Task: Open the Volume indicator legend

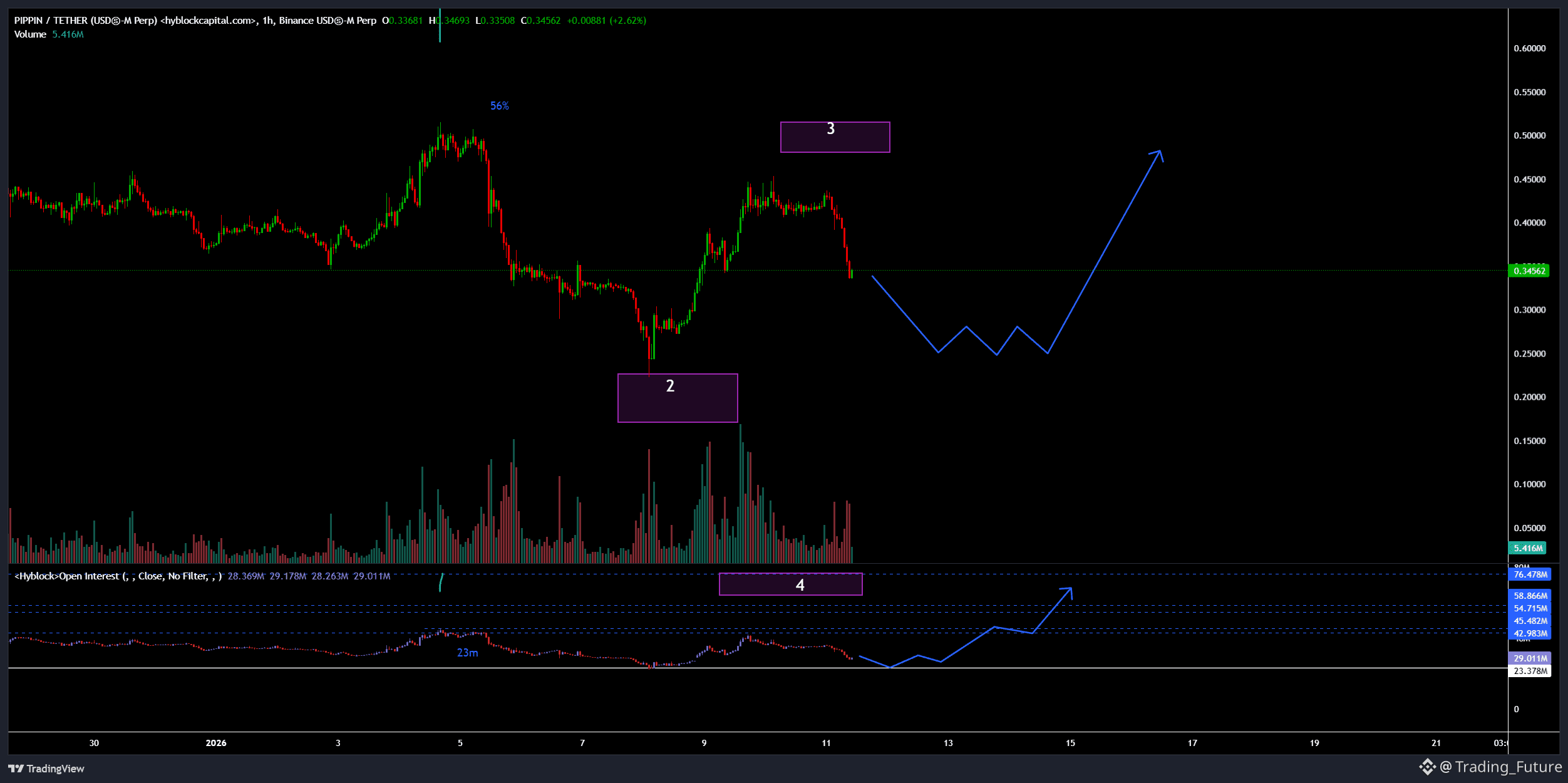Action: click(30, 34)
